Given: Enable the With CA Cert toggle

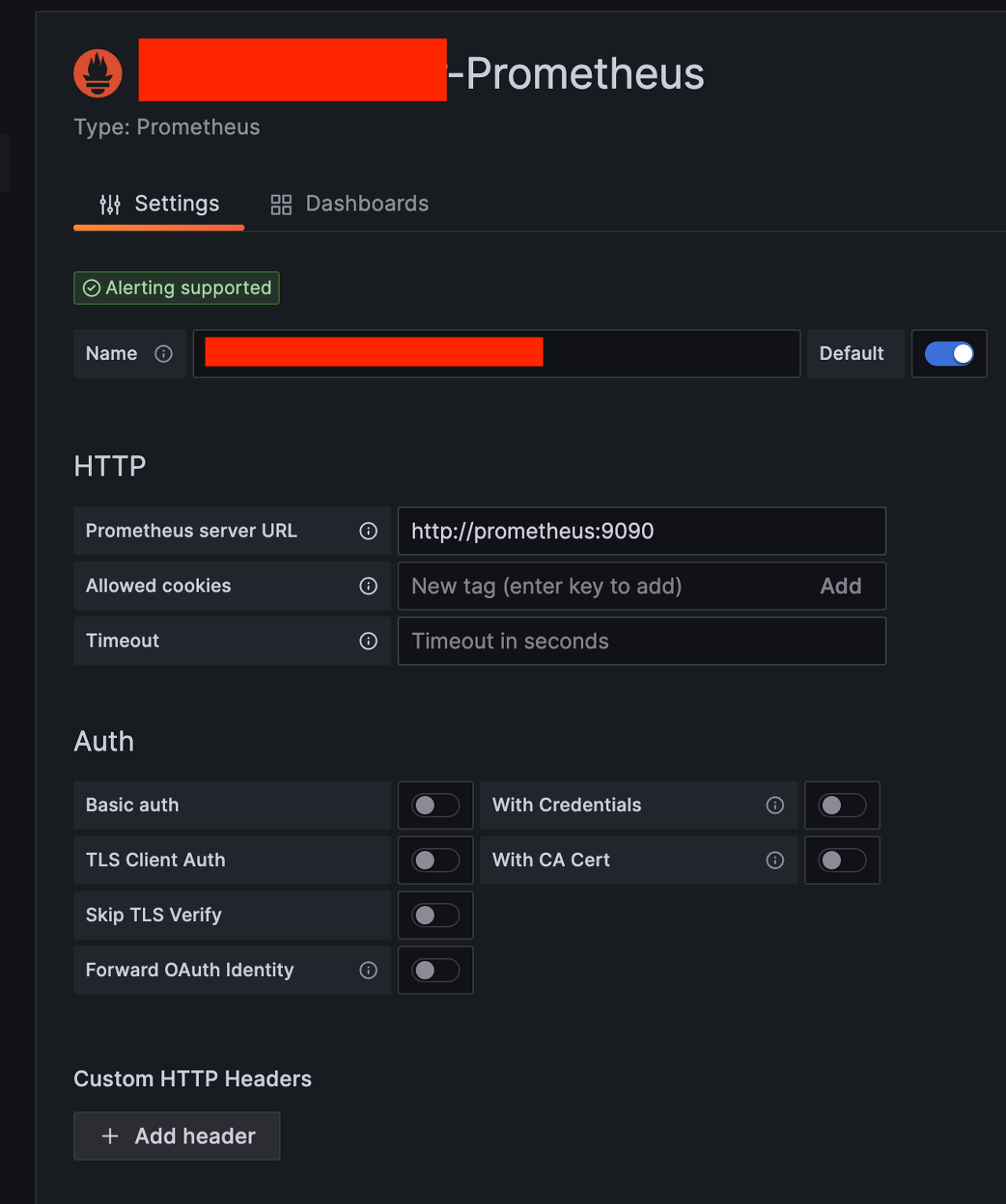Looking at the screenshot, I should click(843, 861).
